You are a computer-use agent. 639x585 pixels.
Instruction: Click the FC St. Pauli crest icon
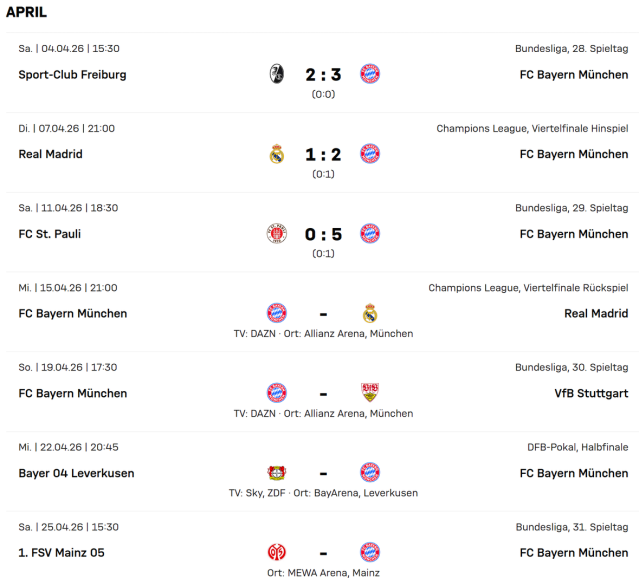pyautogui.click(x=277, y=234)
